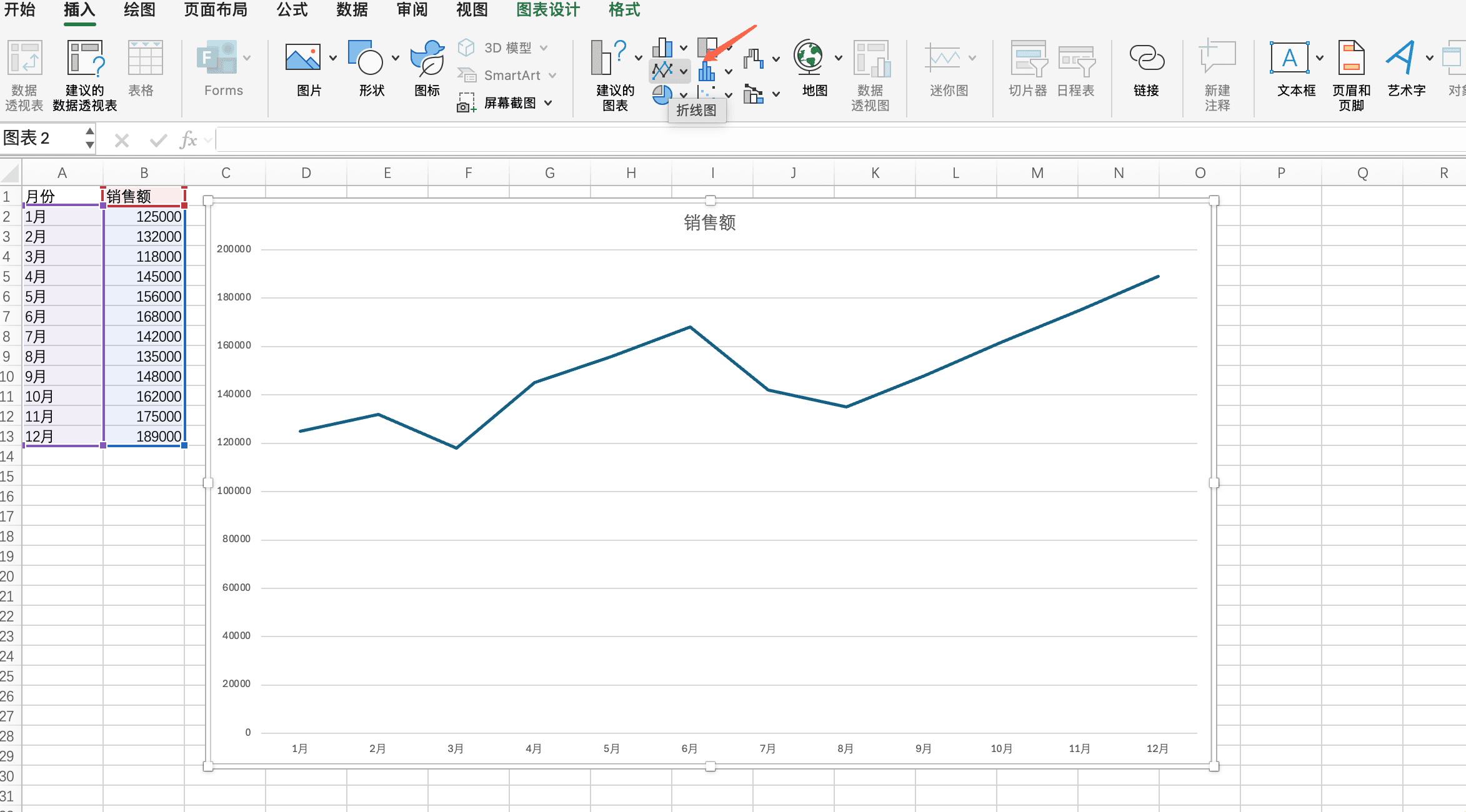Click the 链接 link icon

pos(1146,58)
